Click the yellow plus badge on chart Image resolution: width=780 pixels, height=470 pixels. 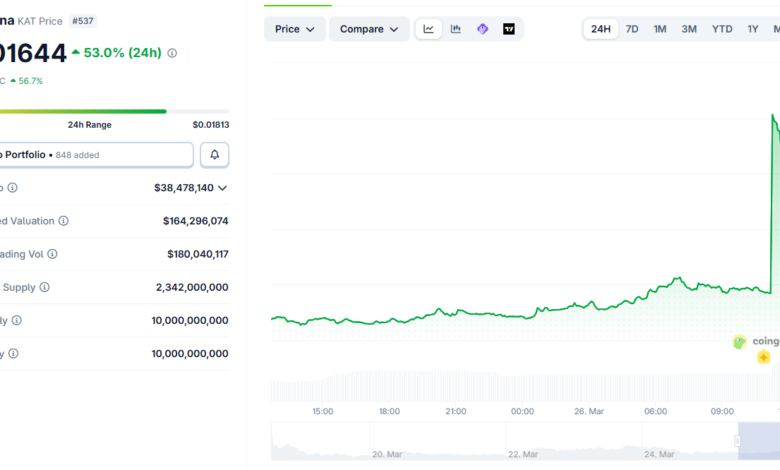(x=764, y=357)
